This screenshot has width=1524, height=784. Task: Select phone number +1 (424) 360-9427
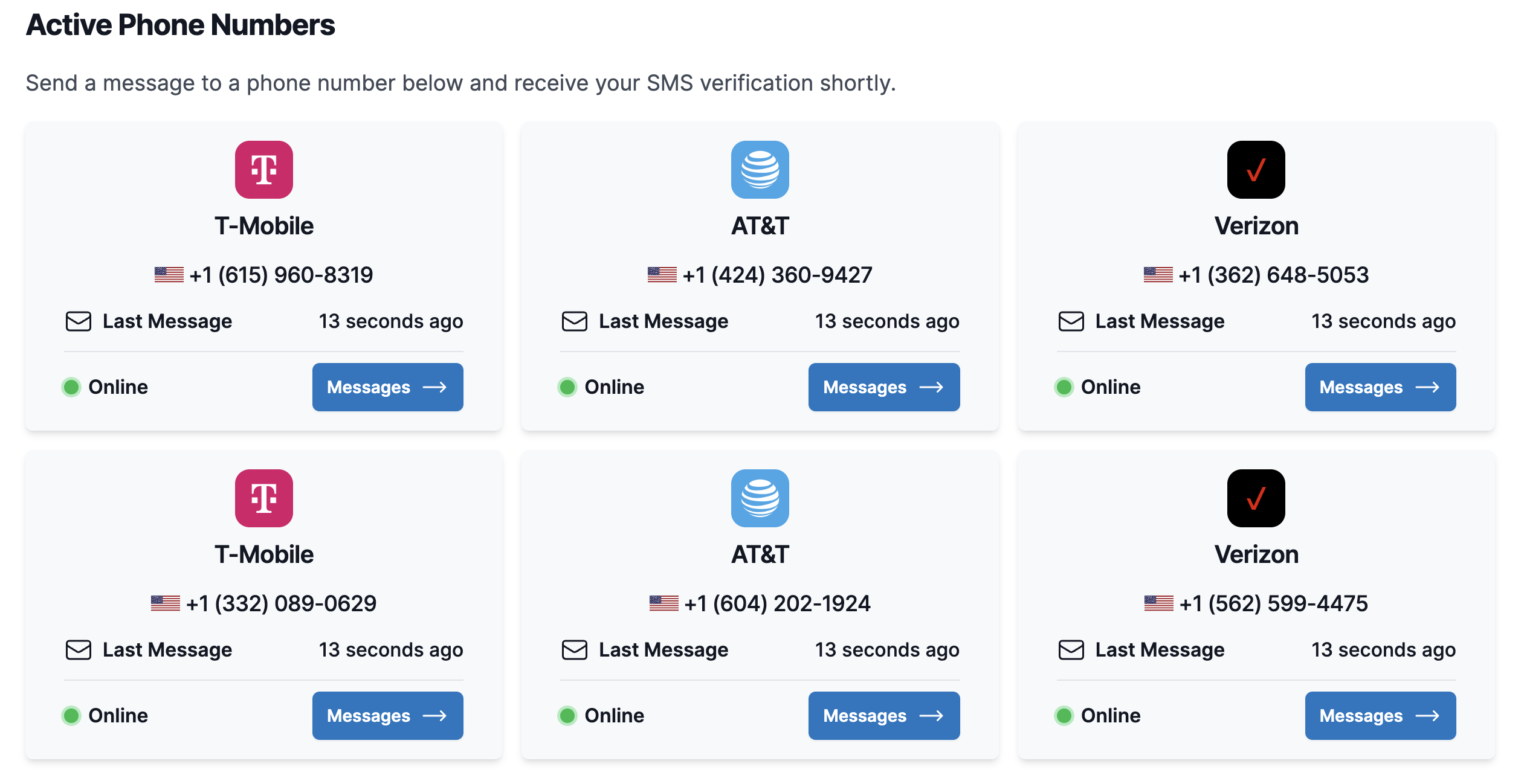point(778,275)
